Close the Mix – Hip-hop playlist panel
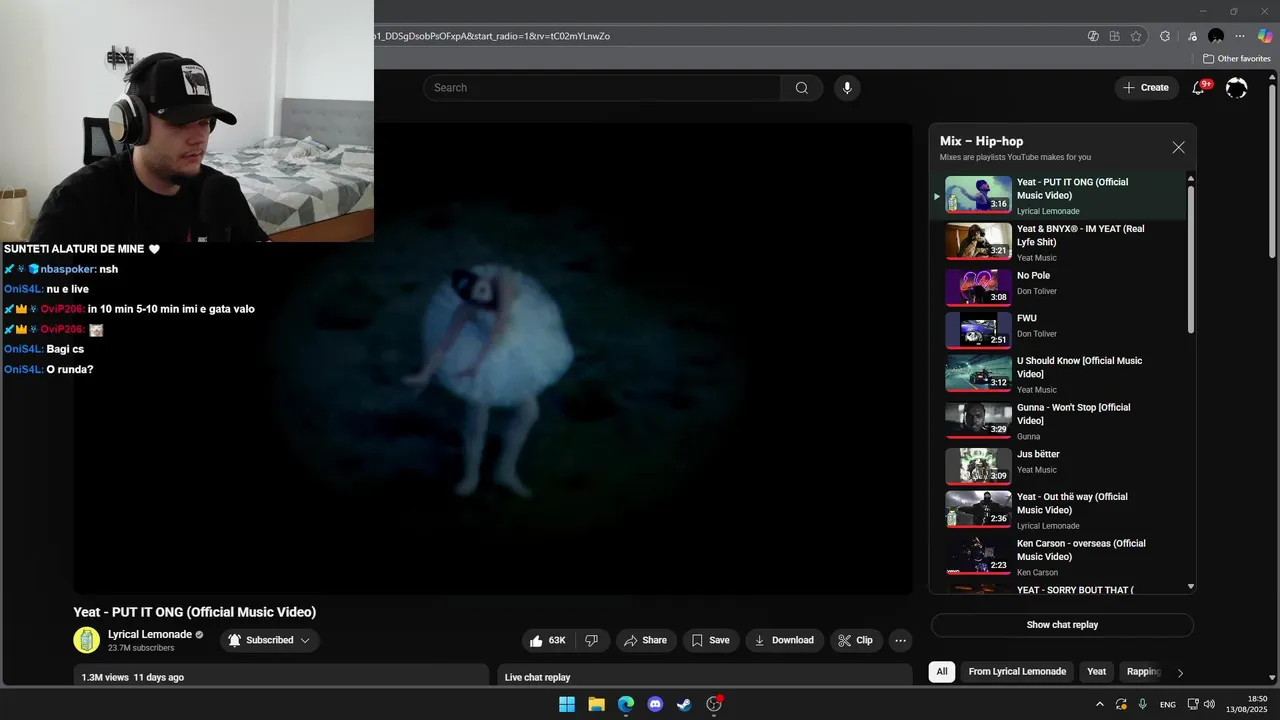Screen dimensions: 1280x720 1178,147
